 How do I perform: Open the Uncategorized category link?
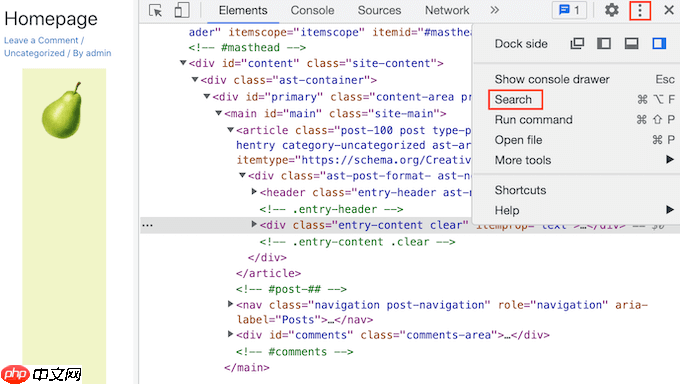(x=34, y=53)
